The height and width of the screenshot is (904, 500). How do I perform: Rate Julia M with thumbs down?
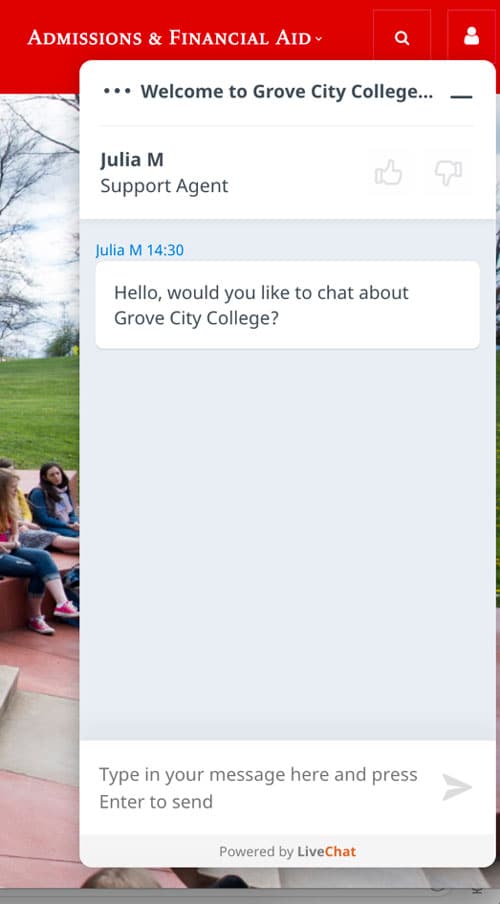point(449,172)
